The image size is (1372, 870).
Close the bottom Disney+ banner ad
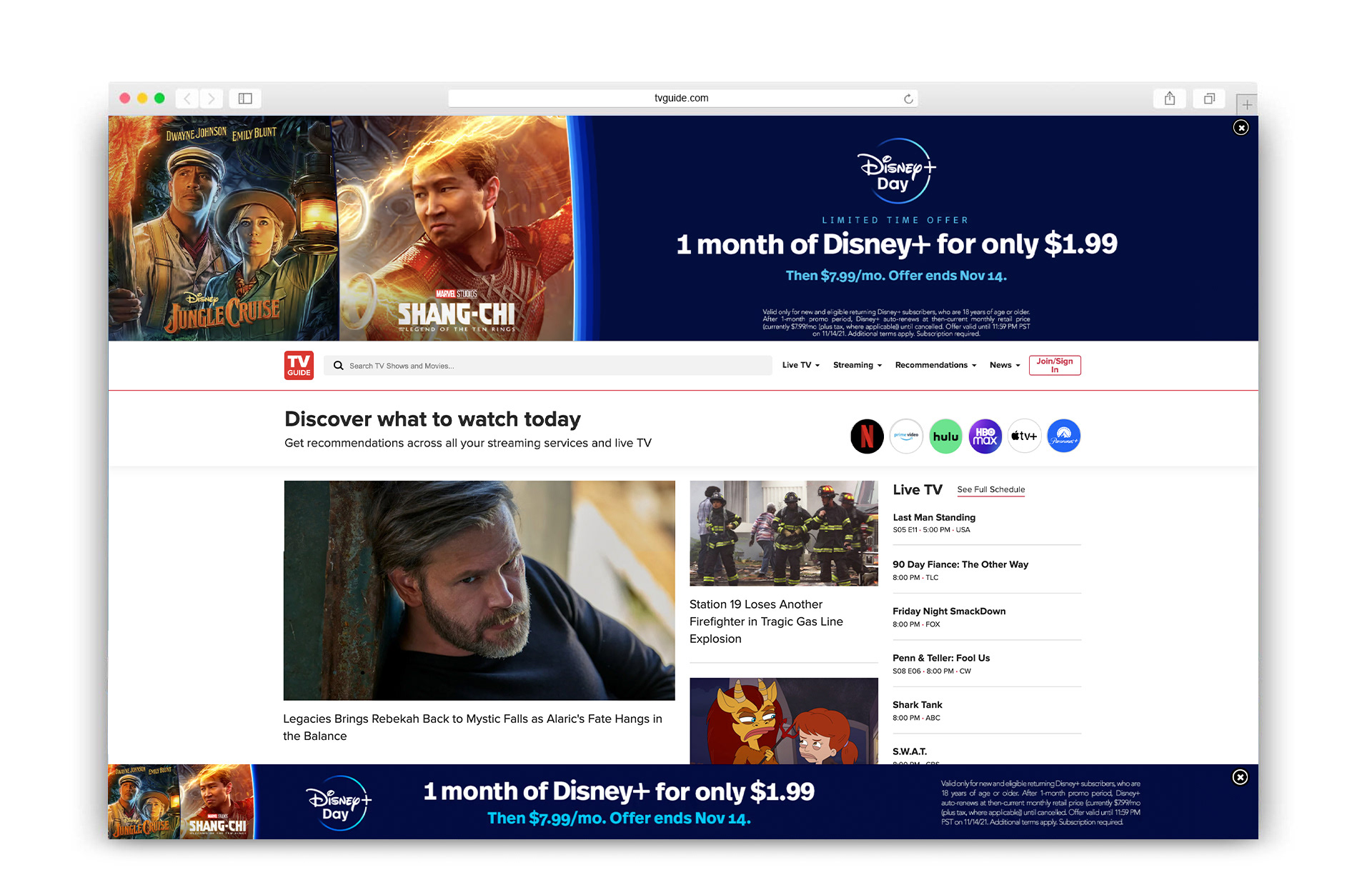coord(1241,777)
